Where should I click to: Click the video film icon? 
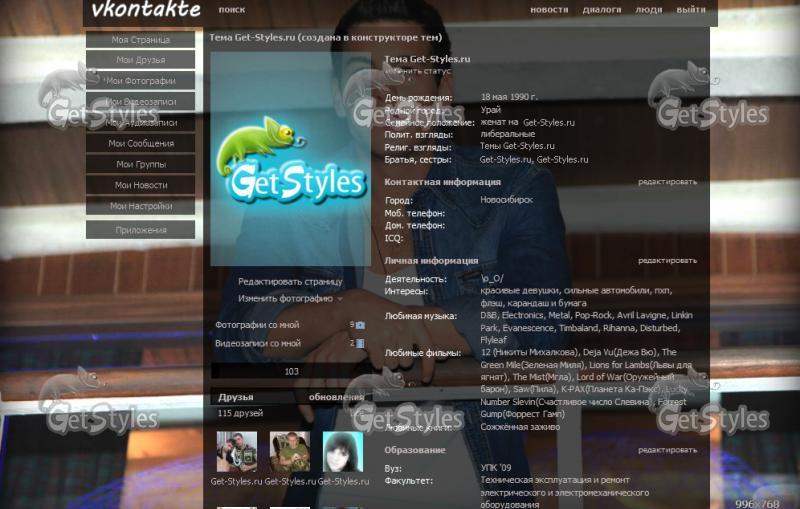(361, 344)
